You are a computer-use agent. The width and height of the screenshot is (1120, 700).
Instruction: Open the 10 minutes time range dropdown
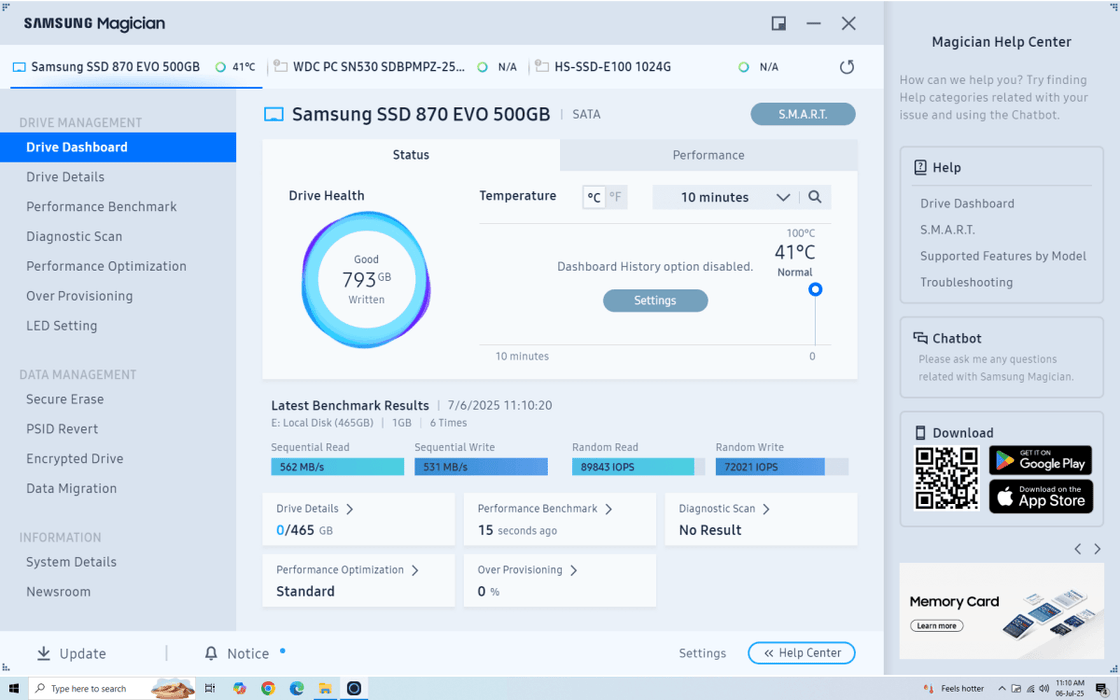tap(735, 197)
